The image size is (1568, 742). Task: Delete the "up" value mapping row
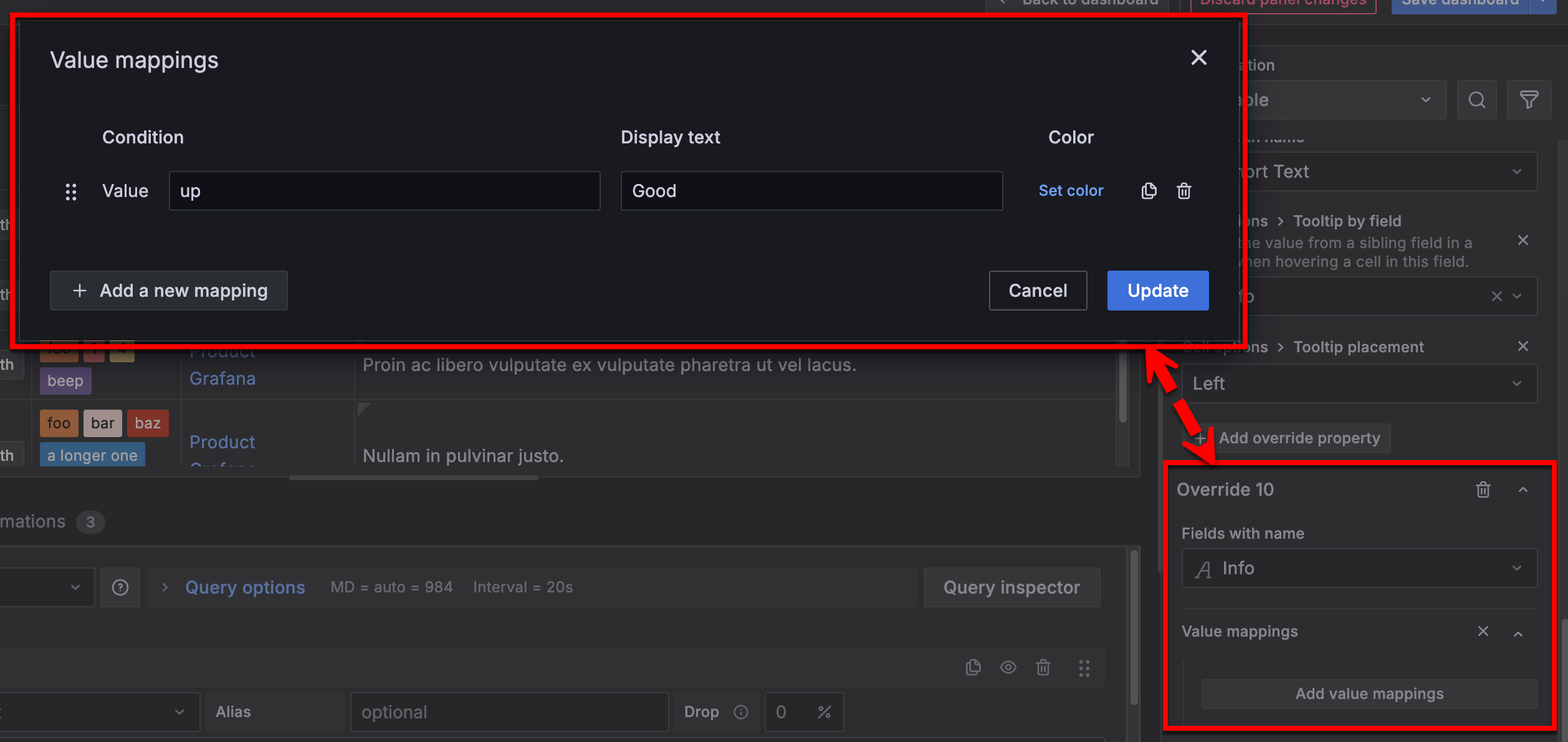1183,191
